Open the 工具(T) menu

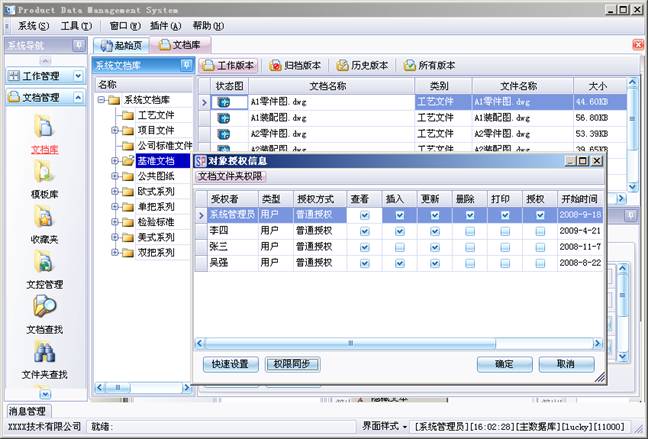76,26
